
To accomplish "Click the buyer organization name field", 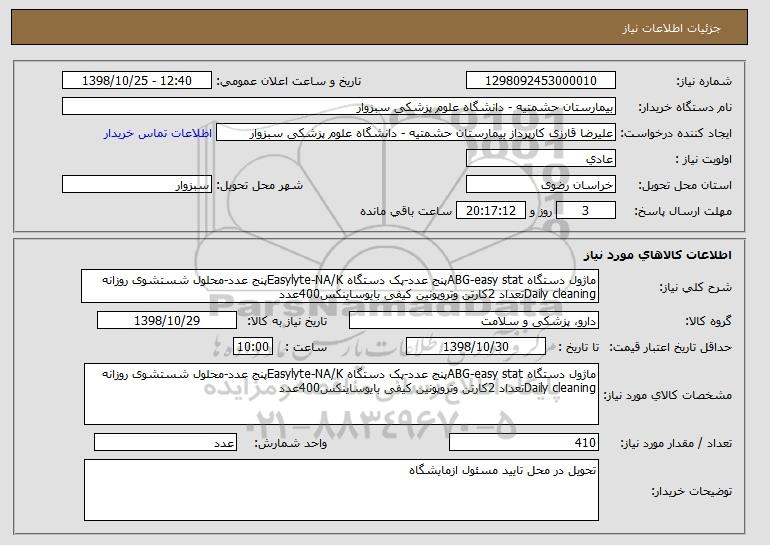I will coord(339,107).
